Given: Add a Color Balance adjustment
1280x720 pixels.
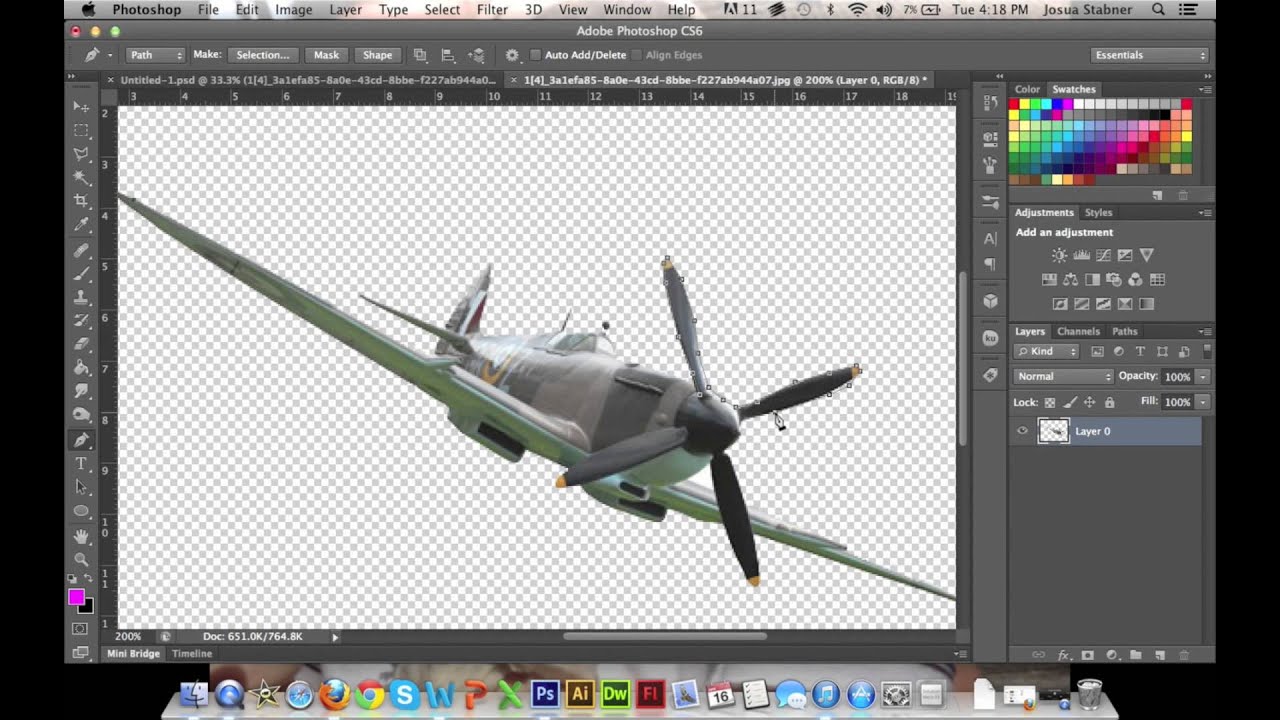Looking at the screenshot, I should pos(1070,280).
